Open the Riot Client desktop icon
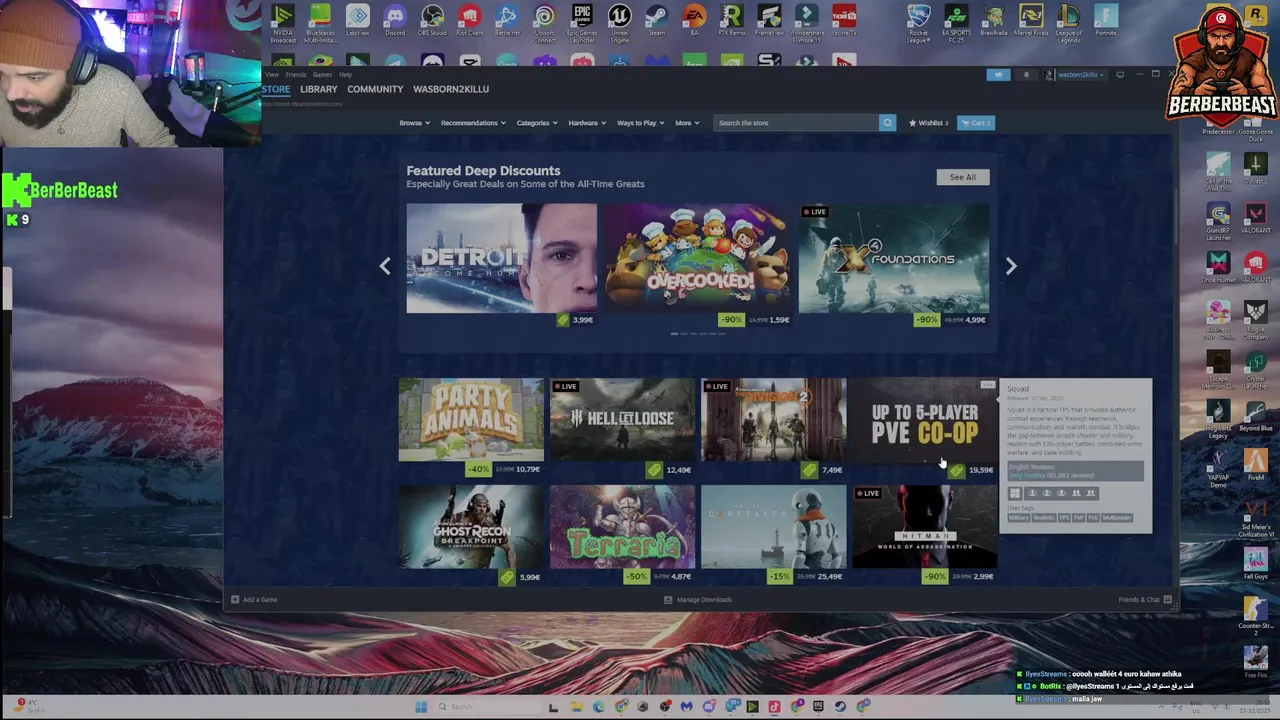This screenshot has height=720, width=1280. point(469,22)
